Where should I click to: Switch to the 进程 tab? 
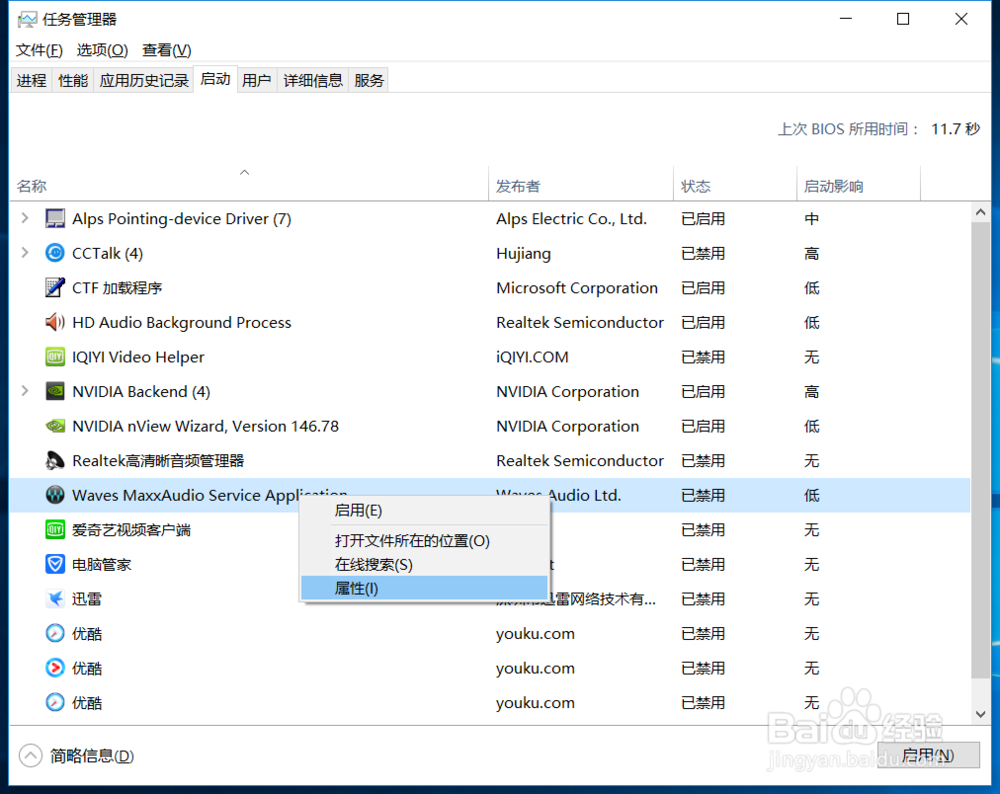(x=31, y=80)
